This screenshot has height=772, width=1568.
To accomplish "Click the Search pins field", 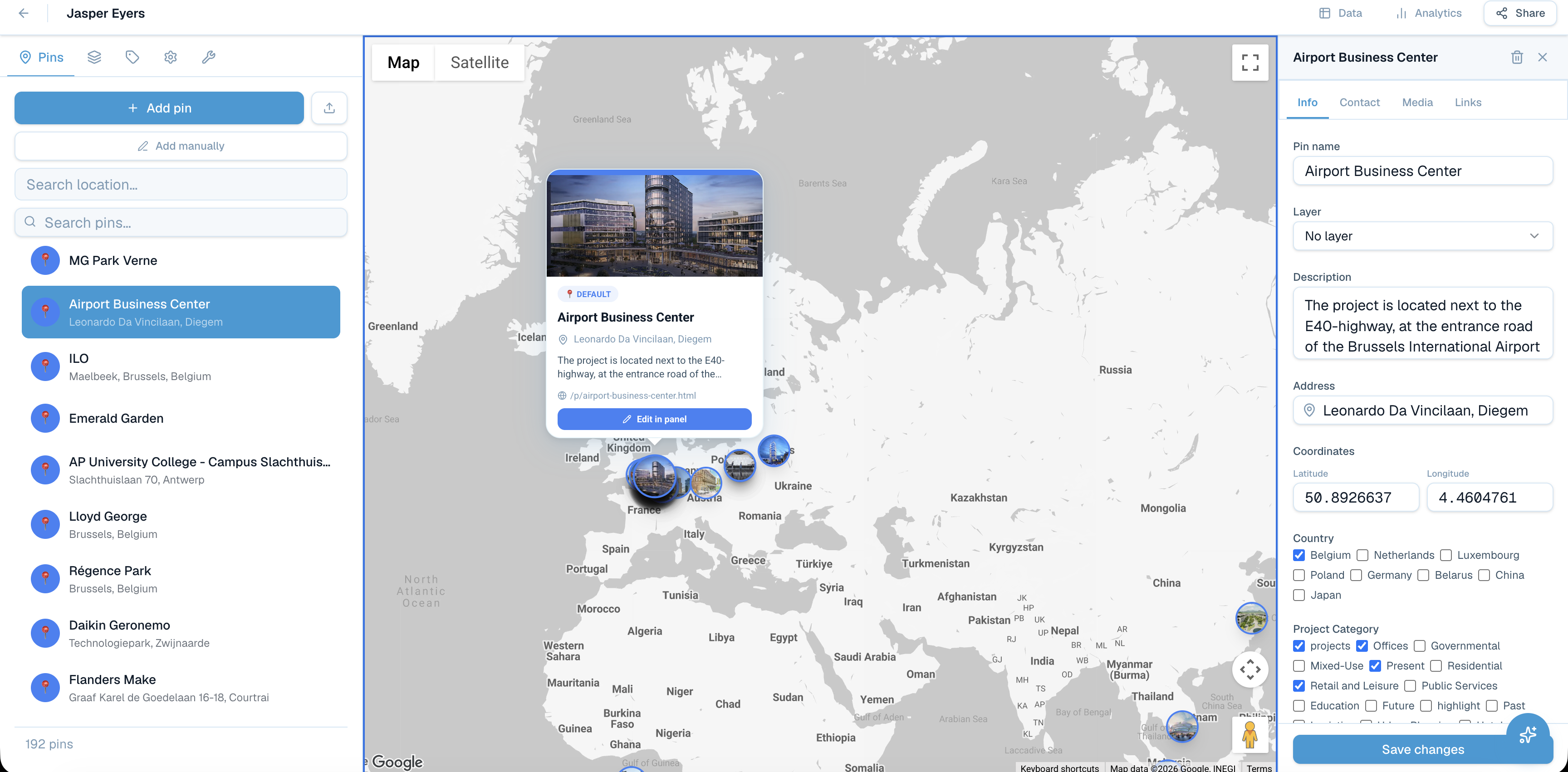I will tap(181, 222).
